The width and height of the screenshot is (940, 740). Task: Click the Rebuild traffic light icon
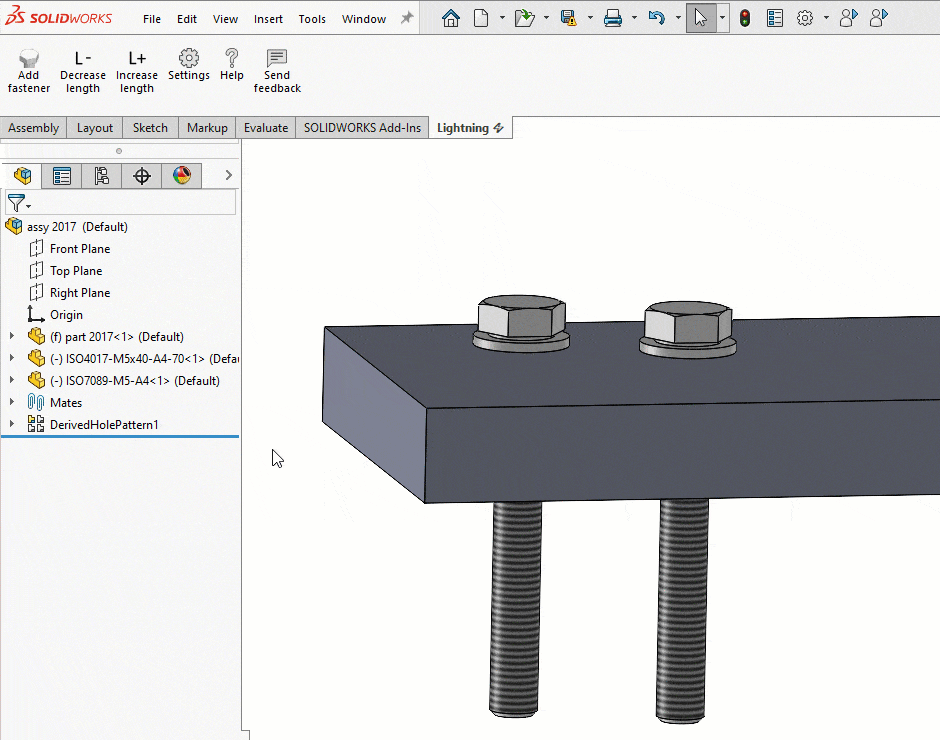coord(746,18)
